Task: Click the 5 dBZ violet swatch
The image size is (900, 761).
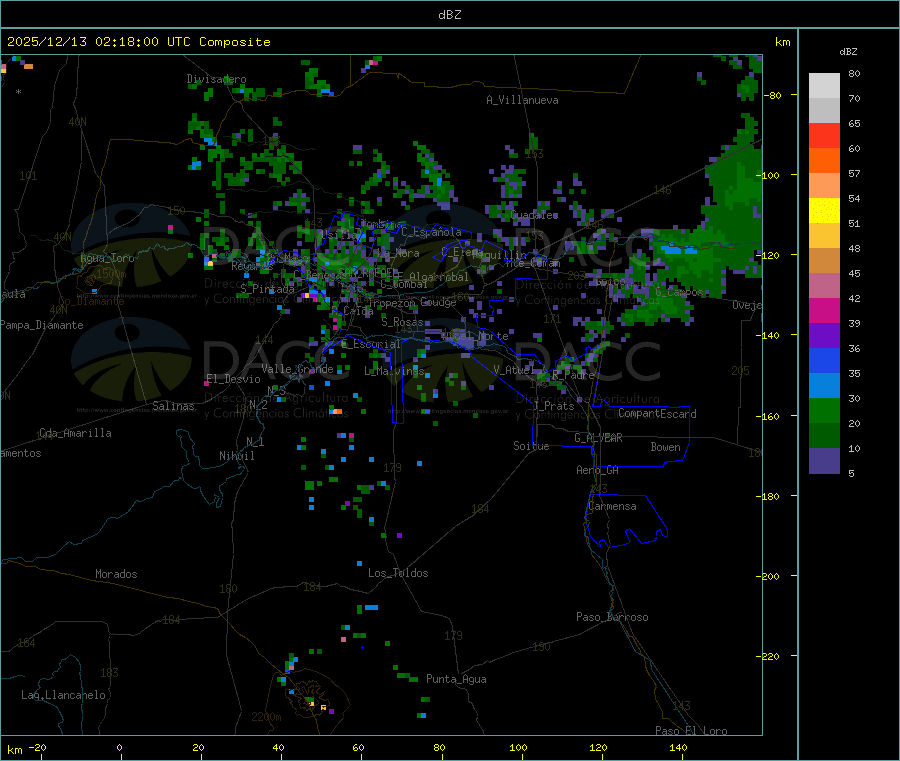Action: click(x=824, y=461)
